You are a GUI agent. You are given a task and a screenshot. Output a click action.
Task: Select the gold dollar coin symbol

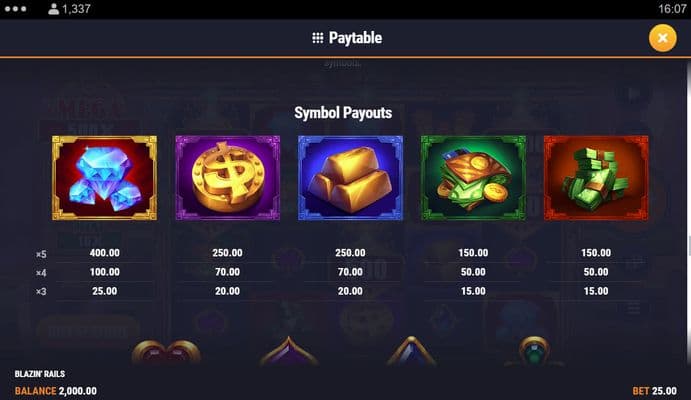pyautogui.click(x=227, y=178)
